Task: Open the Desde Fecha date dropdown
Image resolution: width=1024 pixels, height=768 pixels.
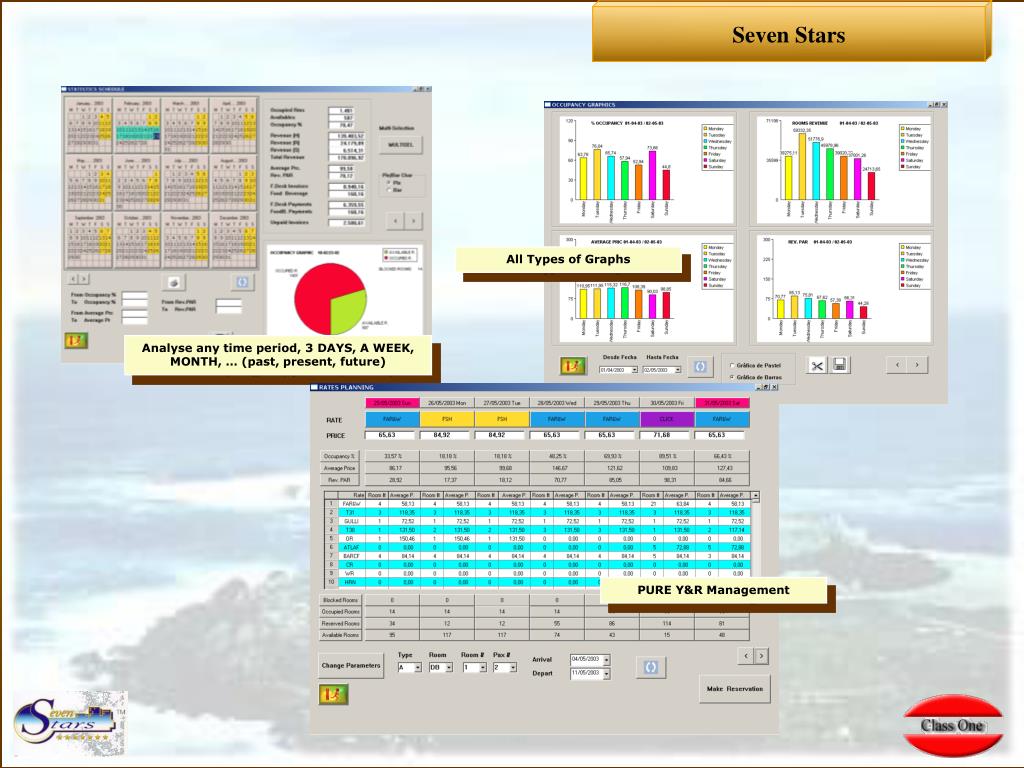Action: pos(634,370)
